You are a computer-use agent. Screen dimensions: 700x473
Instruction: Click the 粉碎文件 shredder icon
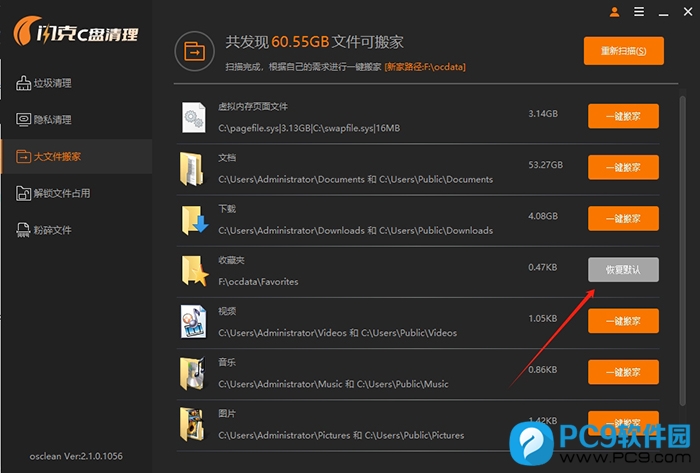[x=23, y=230]
